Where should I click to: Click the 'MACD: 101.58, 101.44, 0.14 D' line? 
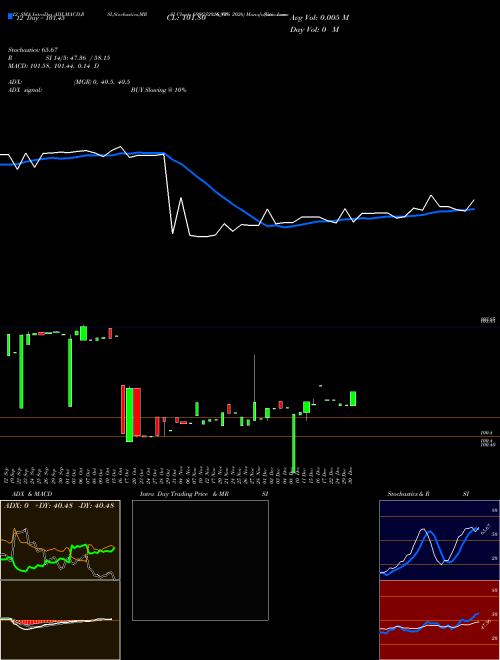[54, 66]
